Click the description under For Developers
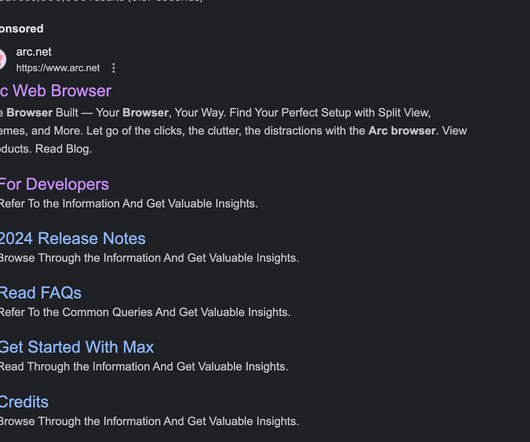This screenshot has width=530, height=442. [129, 204]
